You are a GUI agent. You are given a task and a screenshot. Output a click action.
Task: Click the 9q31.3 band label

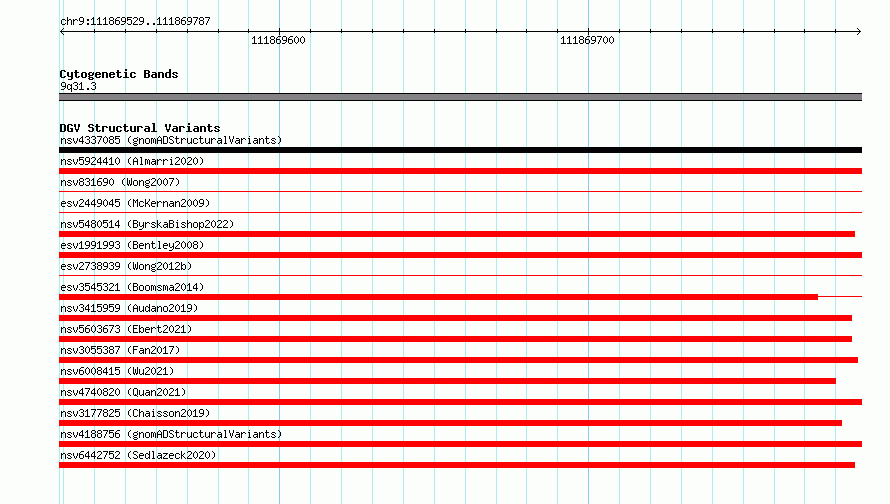tap(78, 86)
